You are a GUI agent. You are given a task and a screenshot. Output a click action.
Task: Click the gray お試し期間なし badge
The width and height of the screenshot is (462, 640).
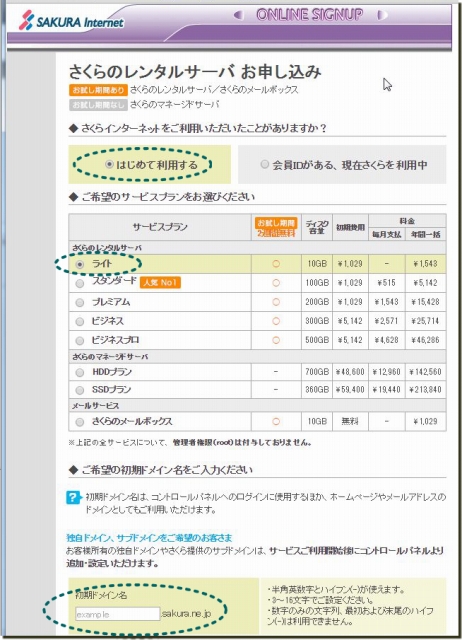[98, 105]
